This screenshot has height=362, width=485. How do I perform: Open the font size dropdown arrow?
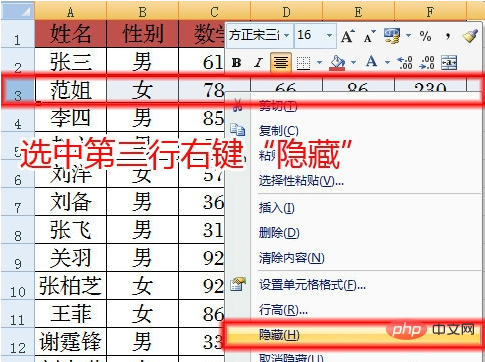point(329,35)
